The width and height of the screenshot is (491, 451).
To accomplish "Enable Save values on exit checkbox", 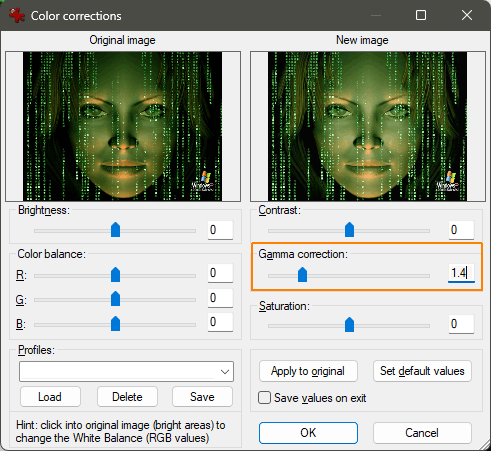I will (x=264, y=398).
